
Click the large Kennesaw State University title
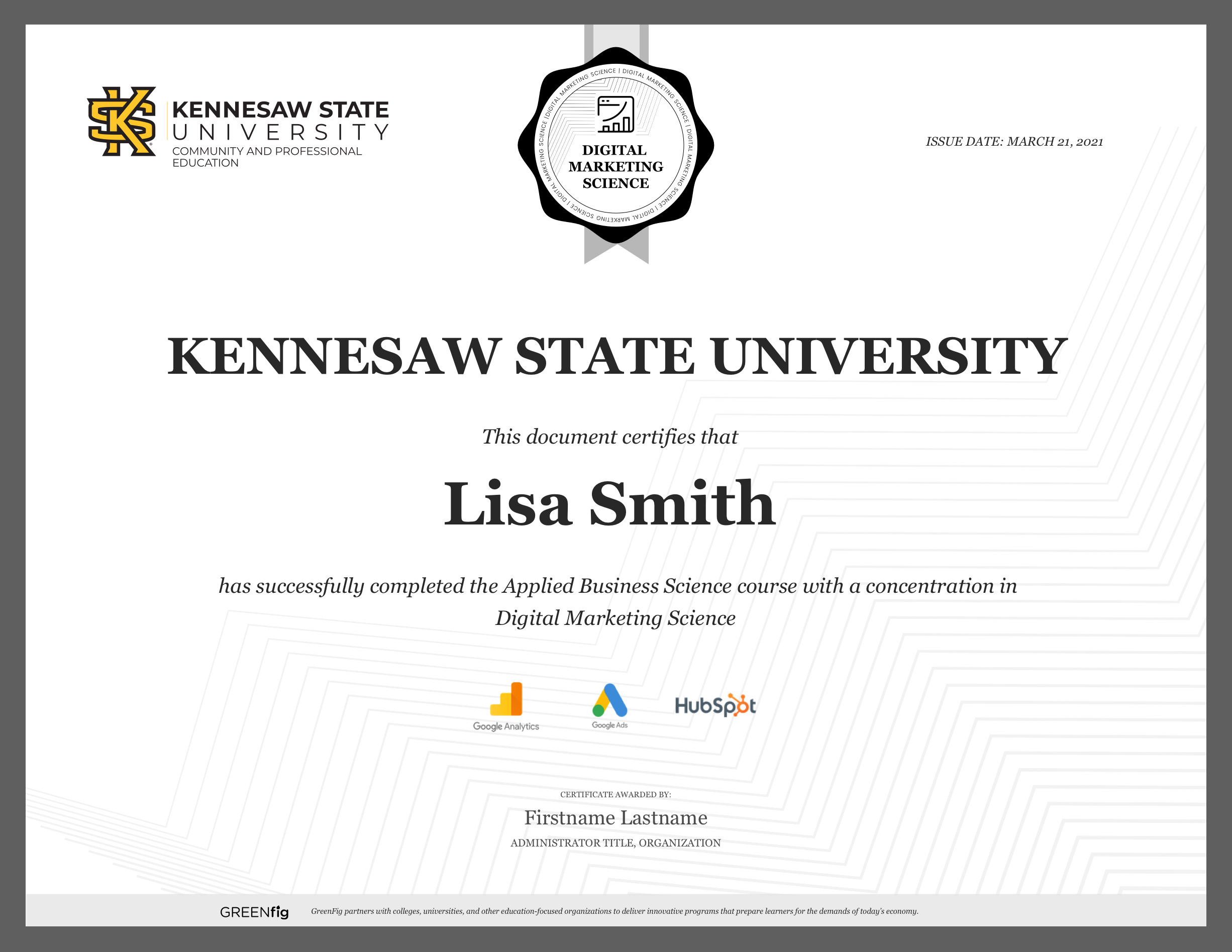[617, 356]
